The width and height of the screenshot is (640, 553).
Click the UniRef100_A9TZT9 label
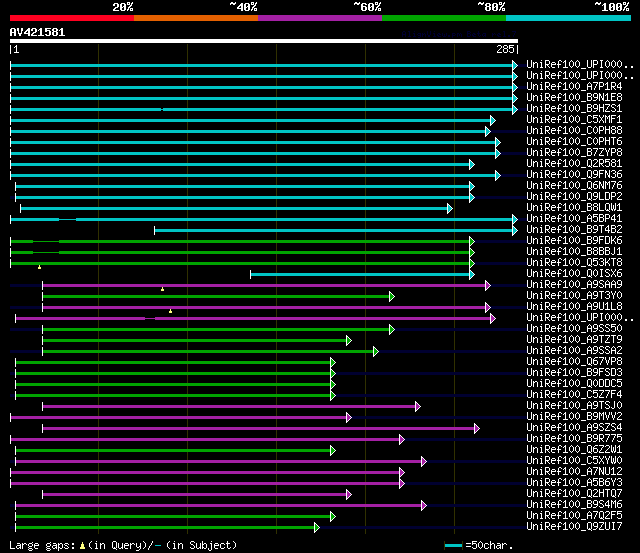click(x=574, y=340)
